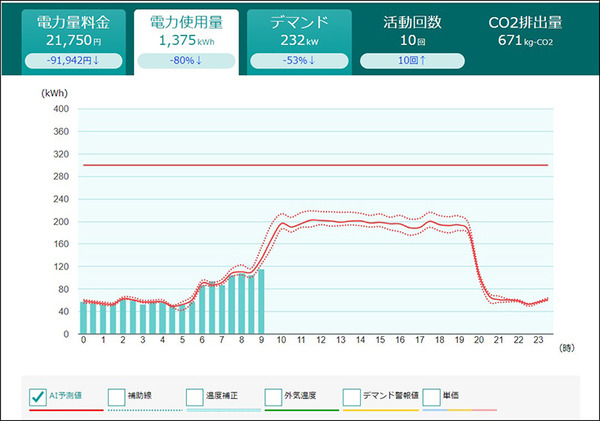Select the 電力使用量 tab
This screenshot has width=600, height=421.
tap(185, 31)
